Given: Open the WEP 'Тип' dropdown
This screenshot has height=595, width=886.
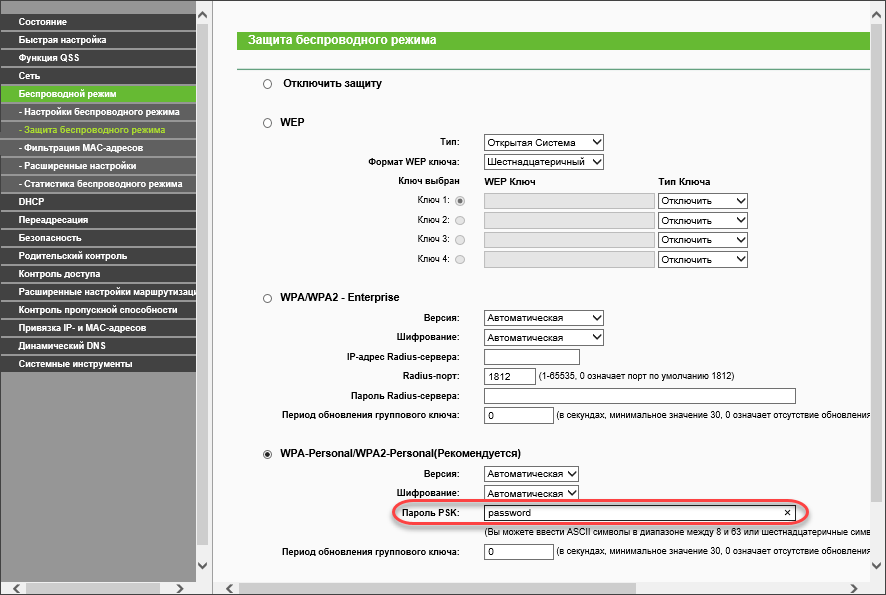Looking at the screenshot, I should (544, 142).
